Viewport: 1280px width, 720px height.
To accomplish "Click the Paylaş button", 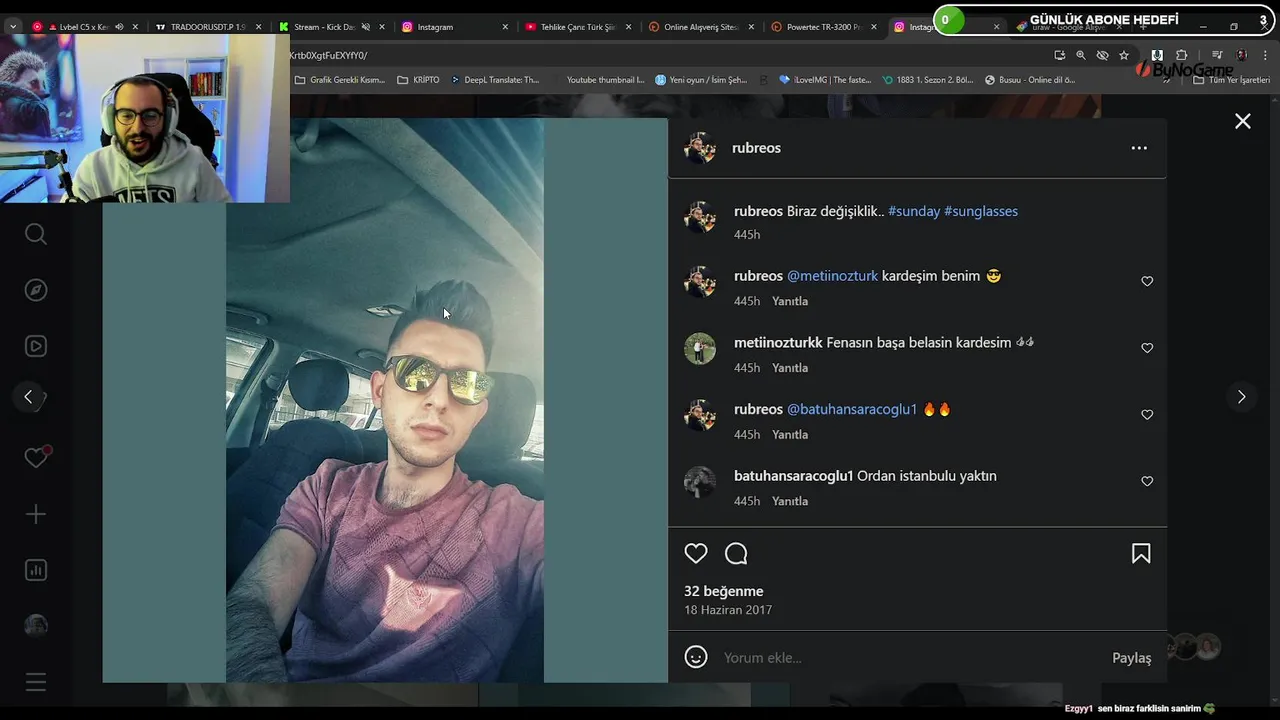I will coord(1132,658).
